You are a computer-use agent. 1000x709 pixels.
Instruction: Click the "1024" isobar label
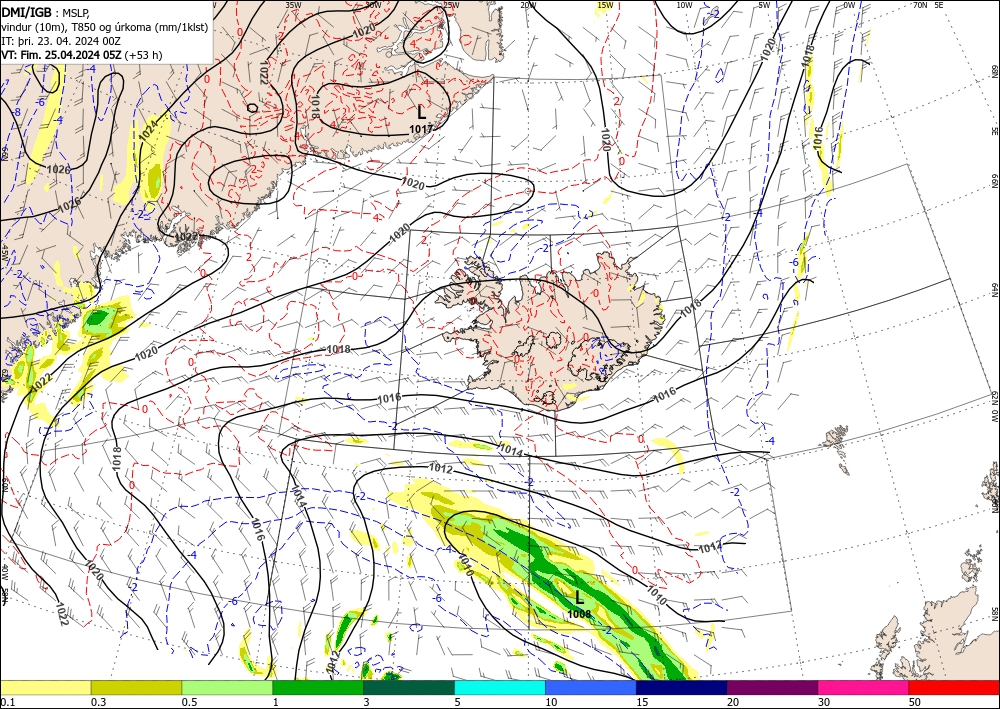pos(149,130)
